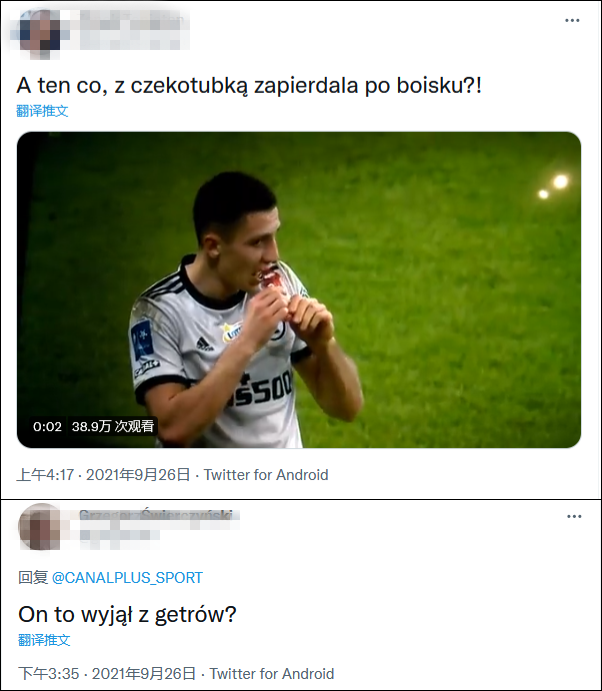602x691 pixels.
Task: Translate the czekotubką tweet via 翻译推文
Action: point(43,111)
